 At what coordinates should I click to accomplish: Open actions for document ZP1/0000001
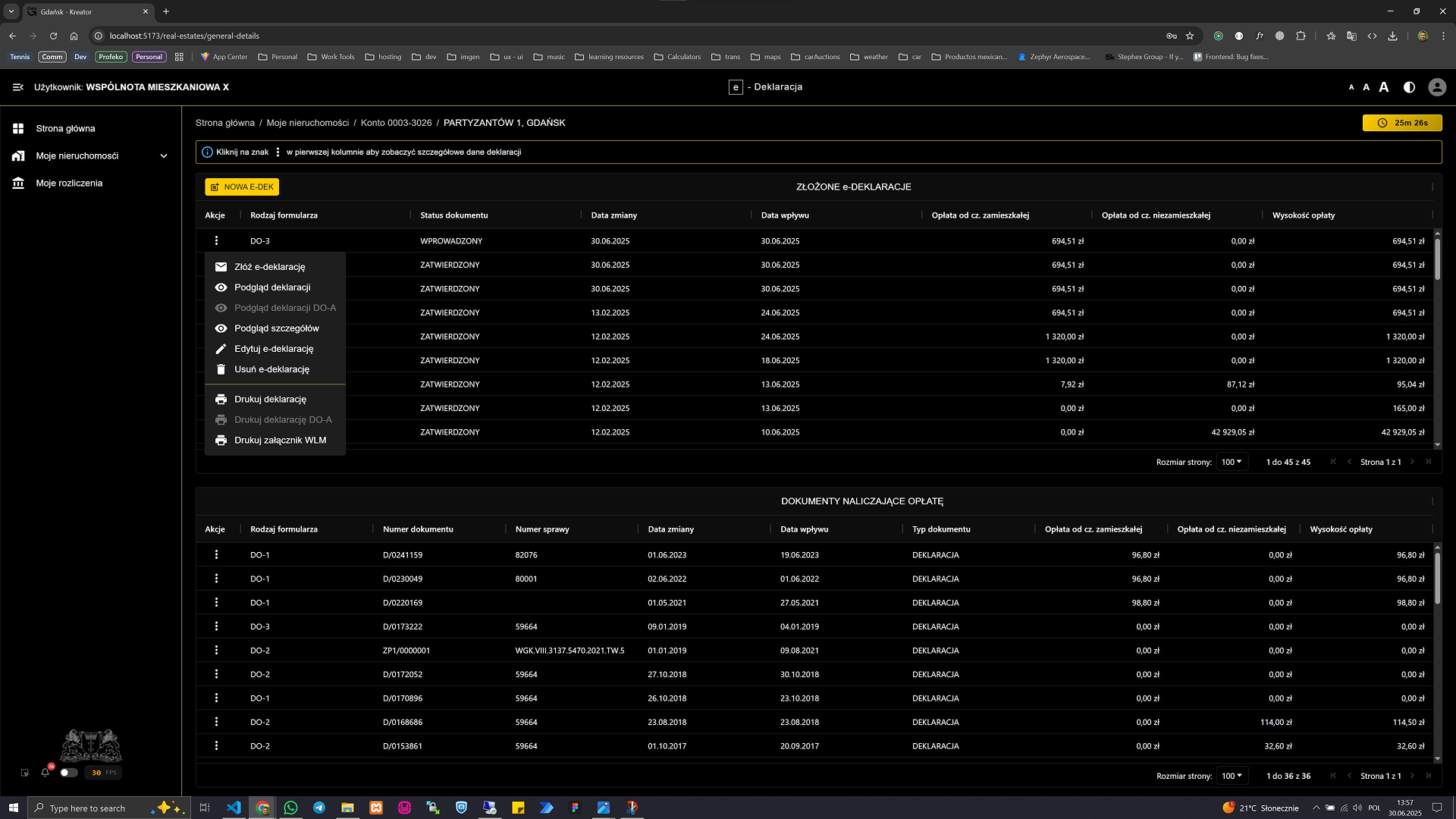pyautogui.click(x=216, y=651)
